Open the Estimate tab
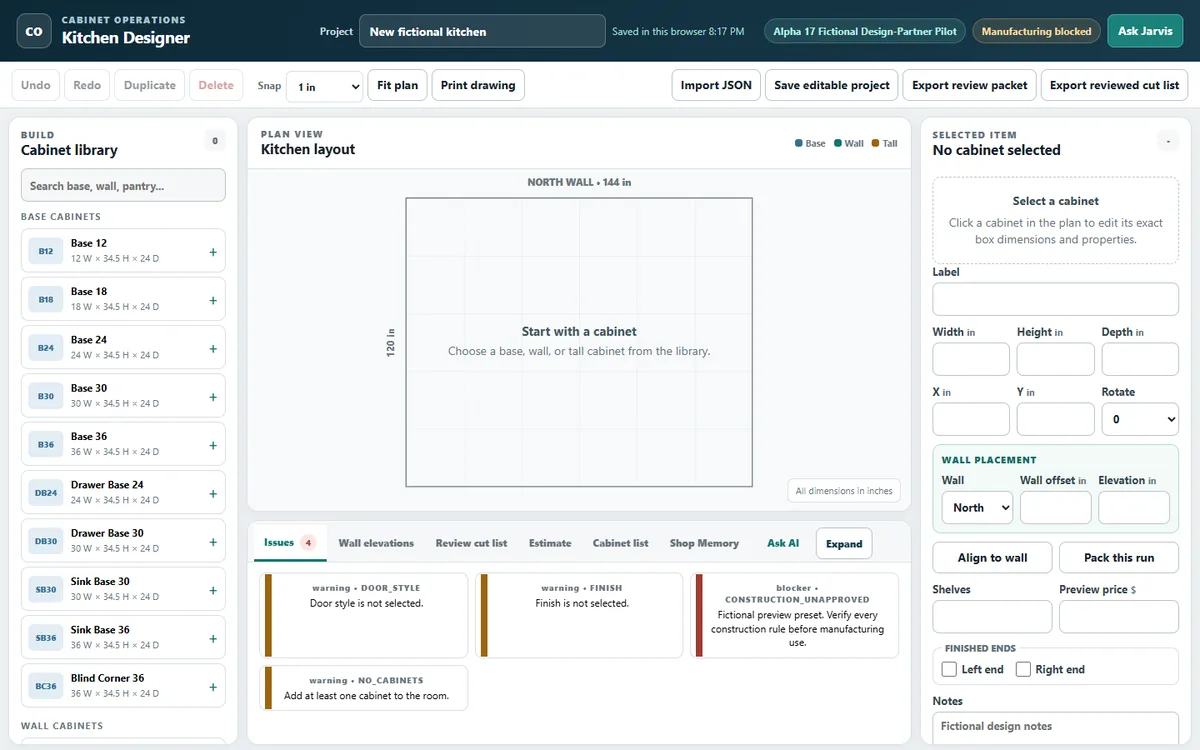This screenshot has width=1200, height=750. pos(550,543)
